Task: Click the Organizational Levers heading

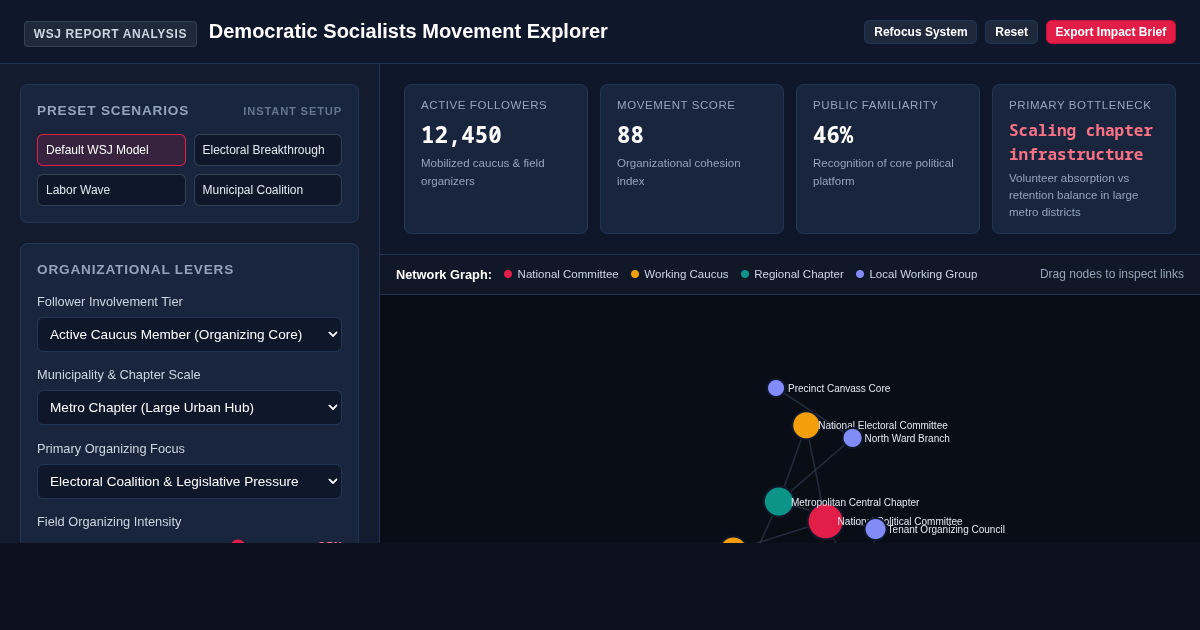Action: pyautogui.click(x=135, y=269)
